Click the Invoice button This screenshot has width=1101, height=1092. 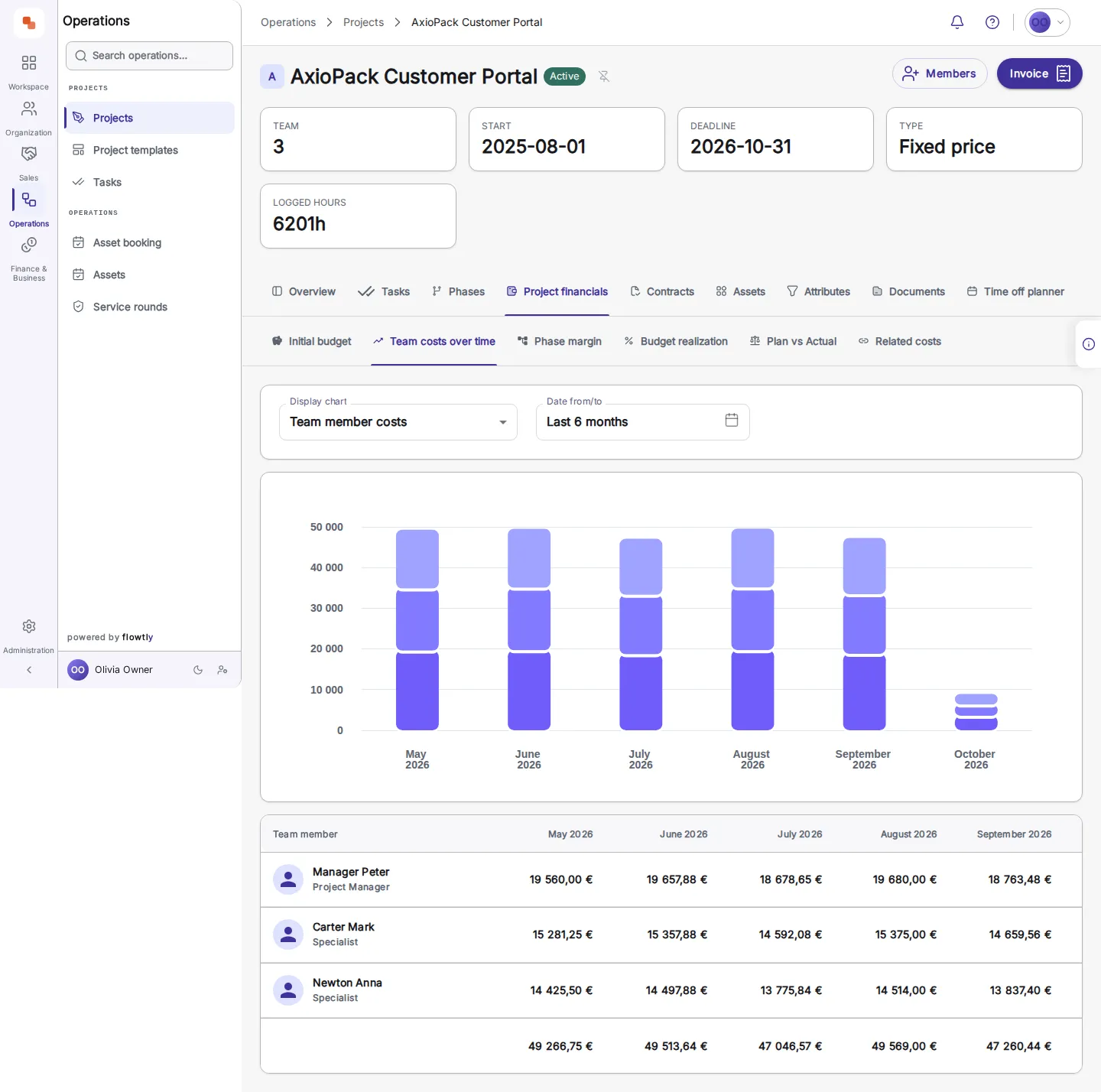1039,73
